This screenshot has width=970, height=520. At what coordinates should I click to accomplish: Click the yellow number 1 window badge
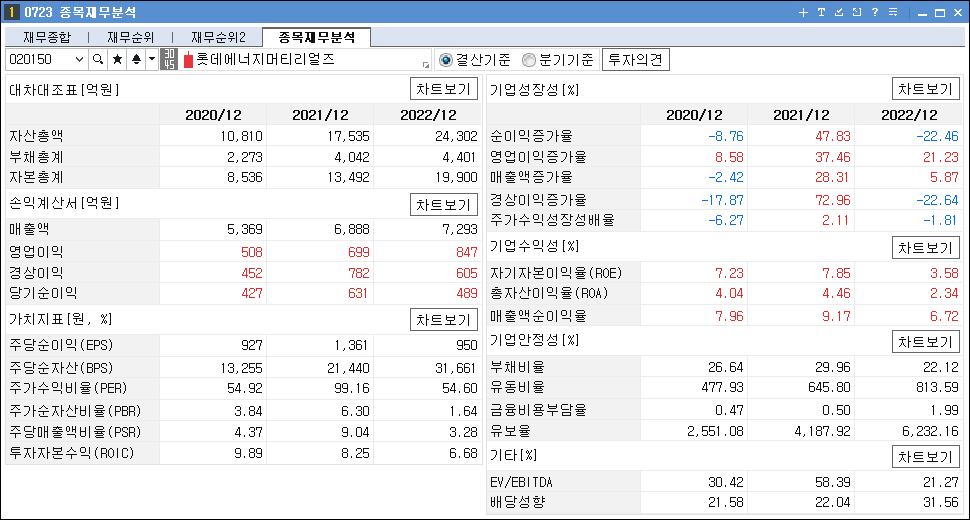(11, 12)
